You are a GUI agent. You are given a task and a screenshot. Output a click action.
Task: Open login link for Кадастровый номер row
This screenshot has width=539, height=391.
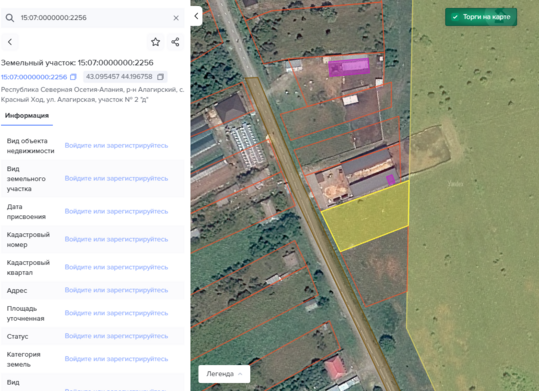click(116, 239)
